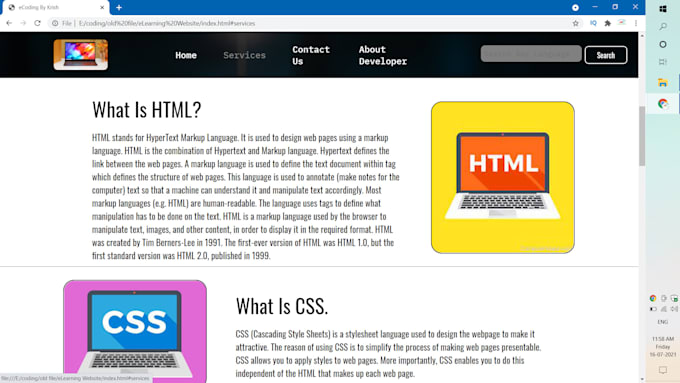Open the Windows Start button
Viewport: 680px width, 383px height.
coord(663,9)
